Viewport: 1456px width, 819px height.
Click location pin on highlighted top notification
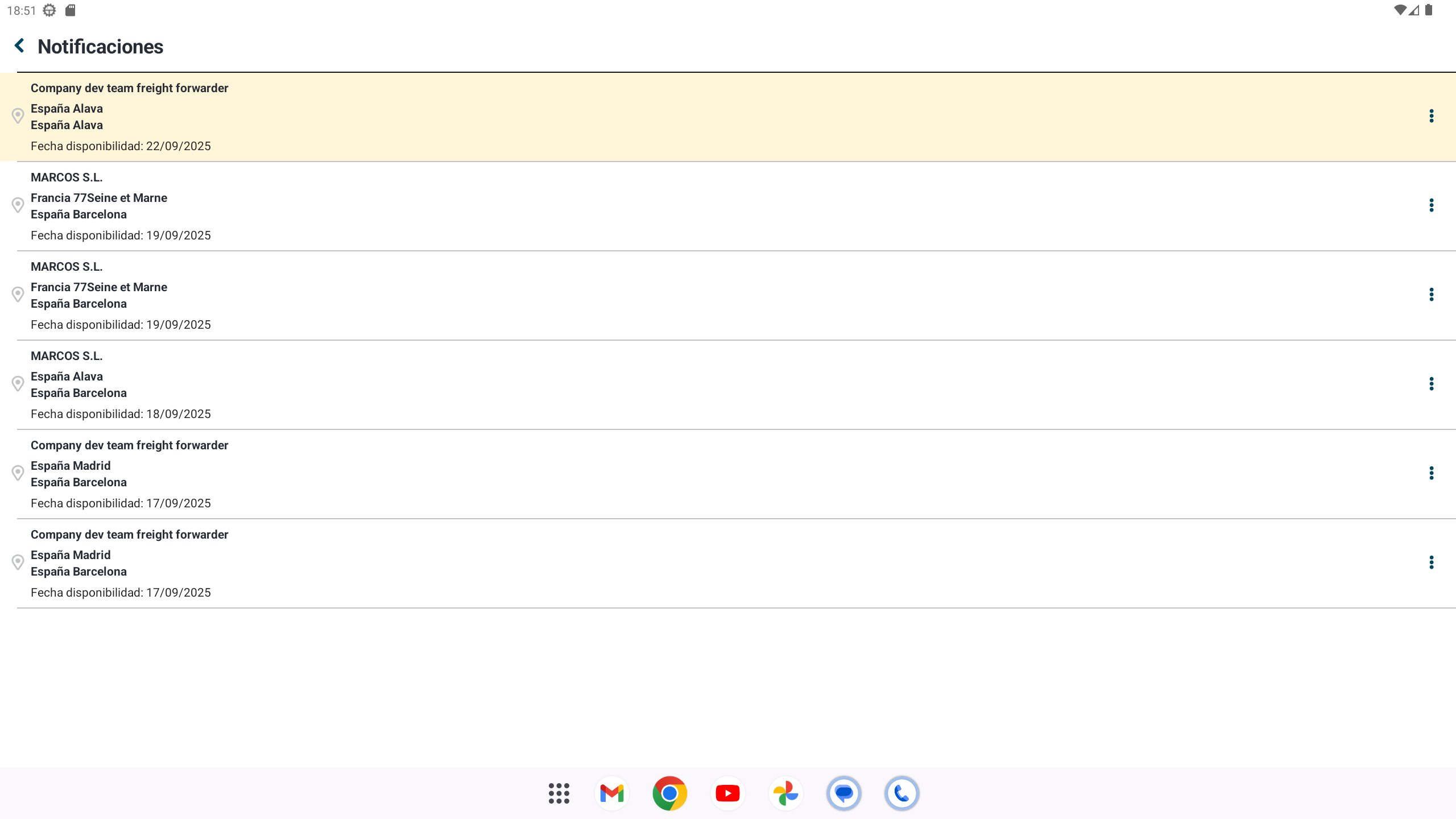pos(18,116)
